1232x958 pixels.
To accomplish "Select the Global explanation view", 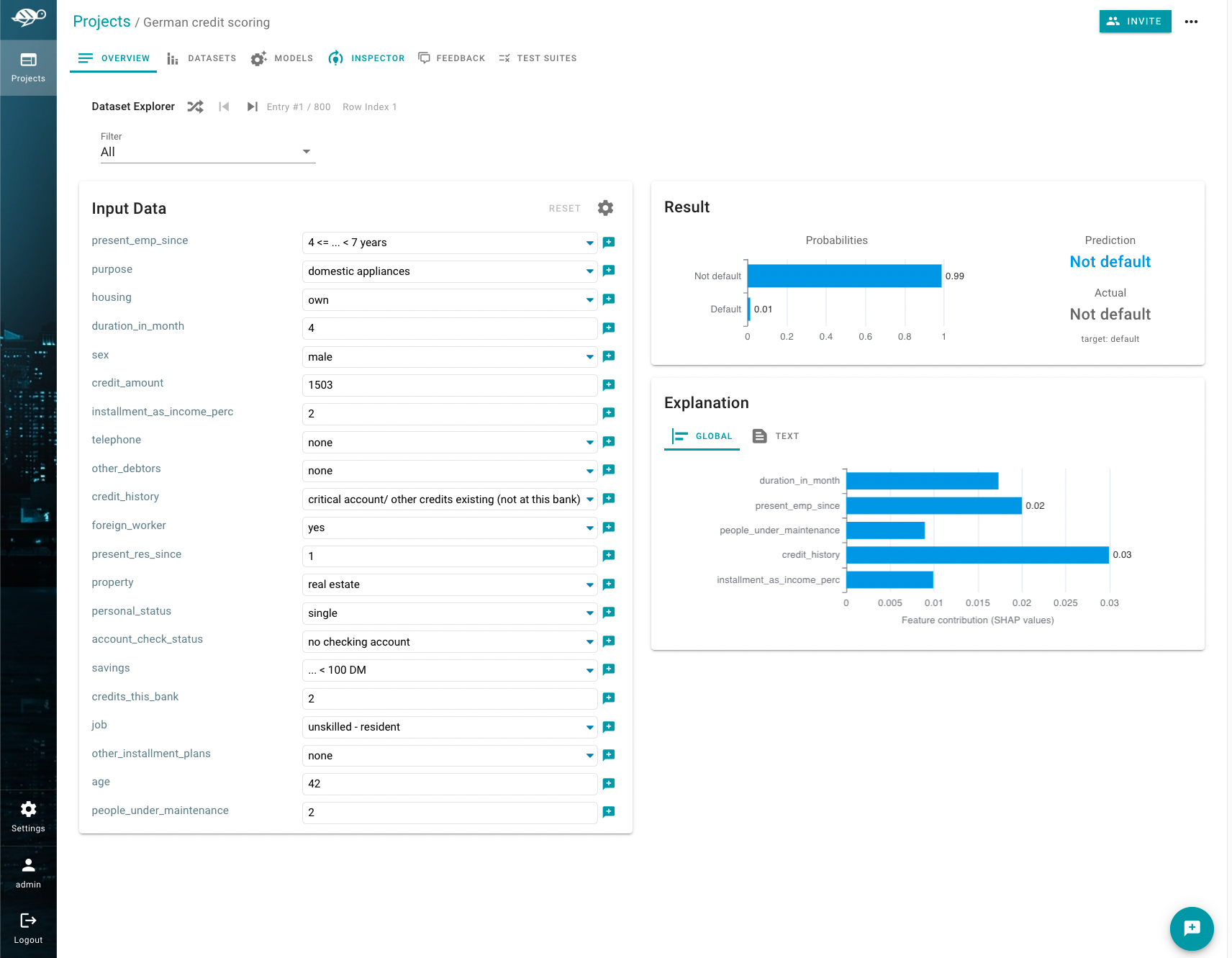I will click(702, 436).
